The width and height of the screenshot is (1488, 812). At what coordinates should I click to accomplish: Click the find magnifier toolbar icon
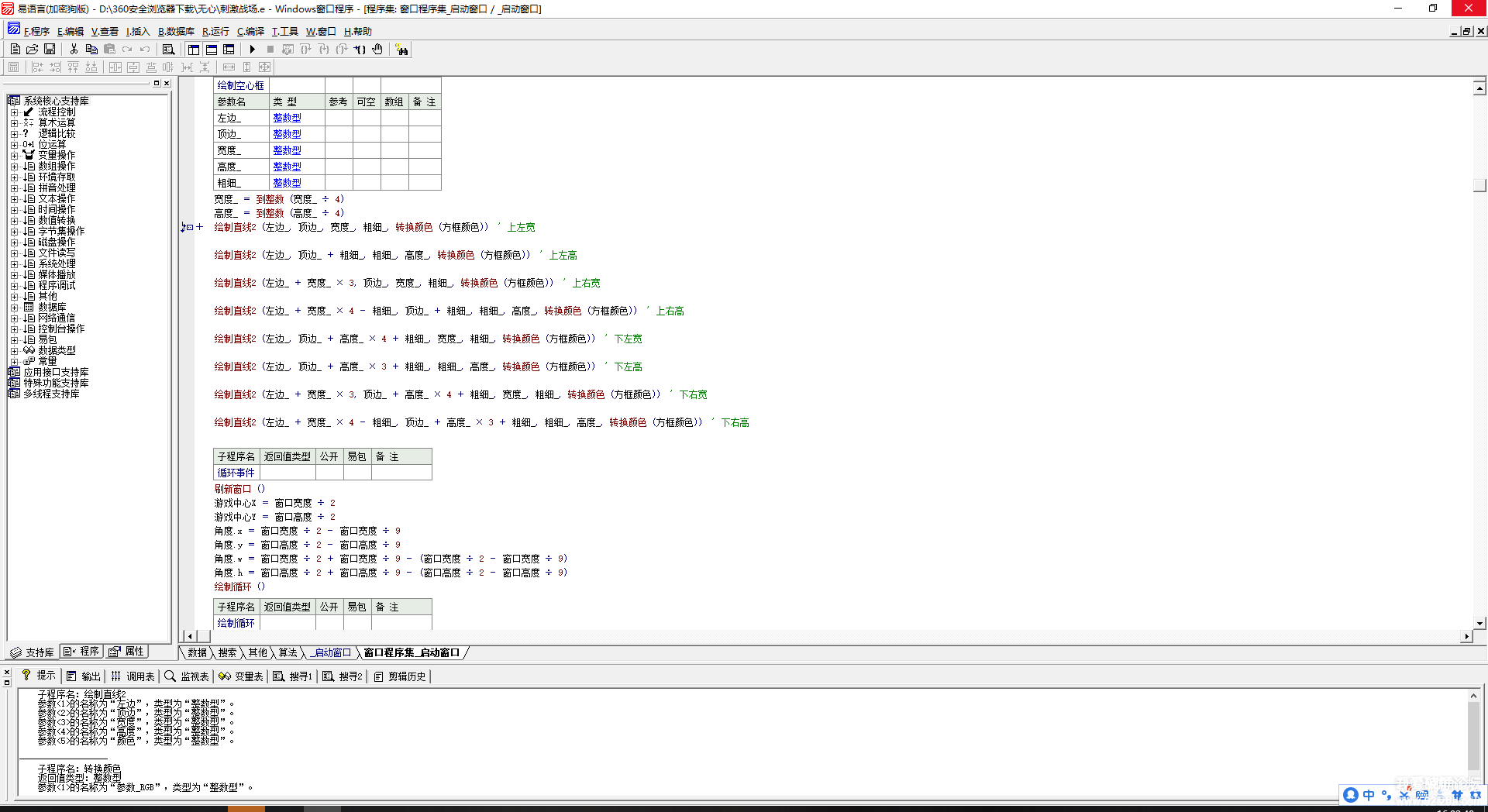coord(168,50)
